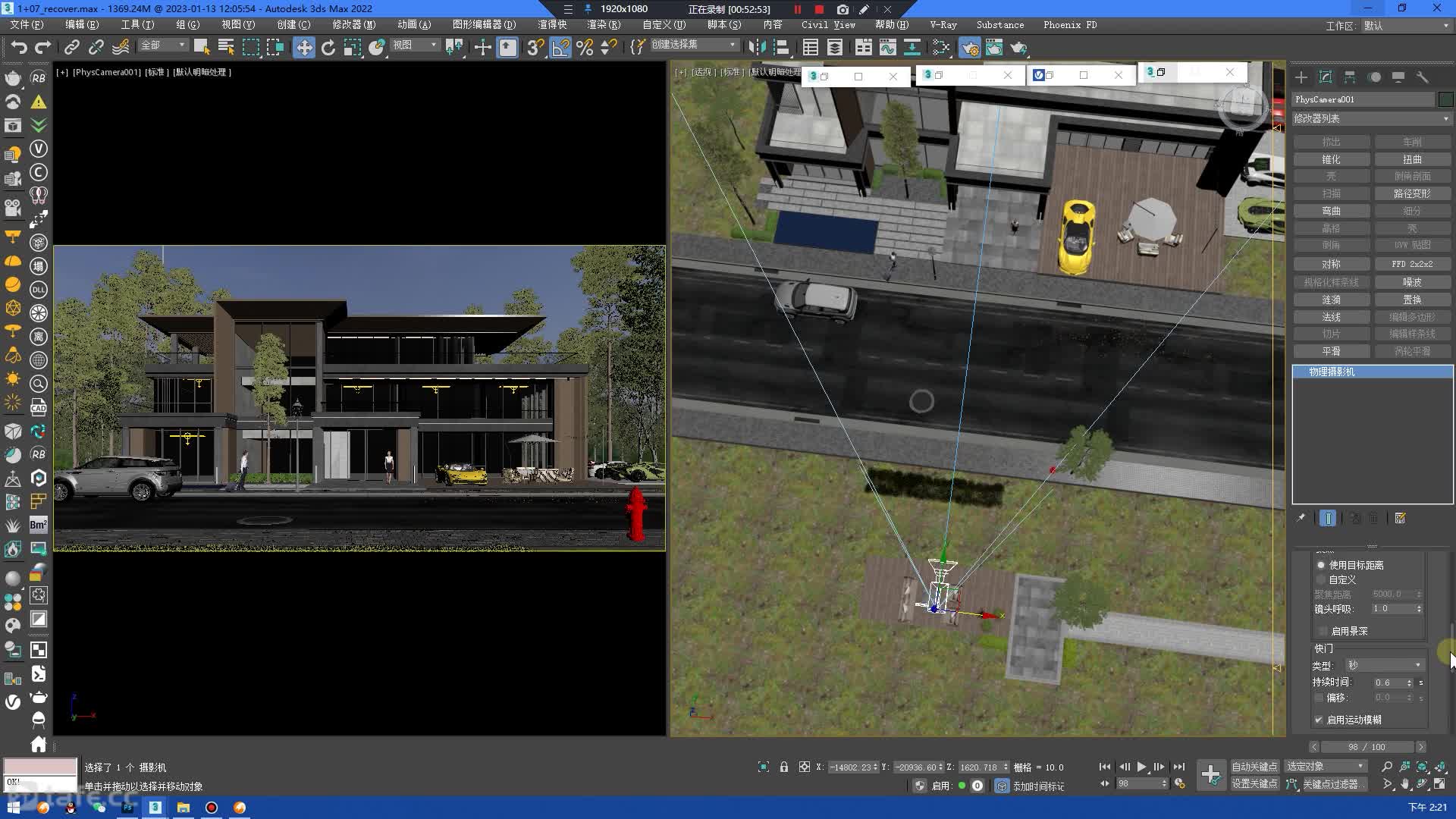The image size is (1456, 819).
Task: Apply the 对称 modifier button
Action: 1332,264
